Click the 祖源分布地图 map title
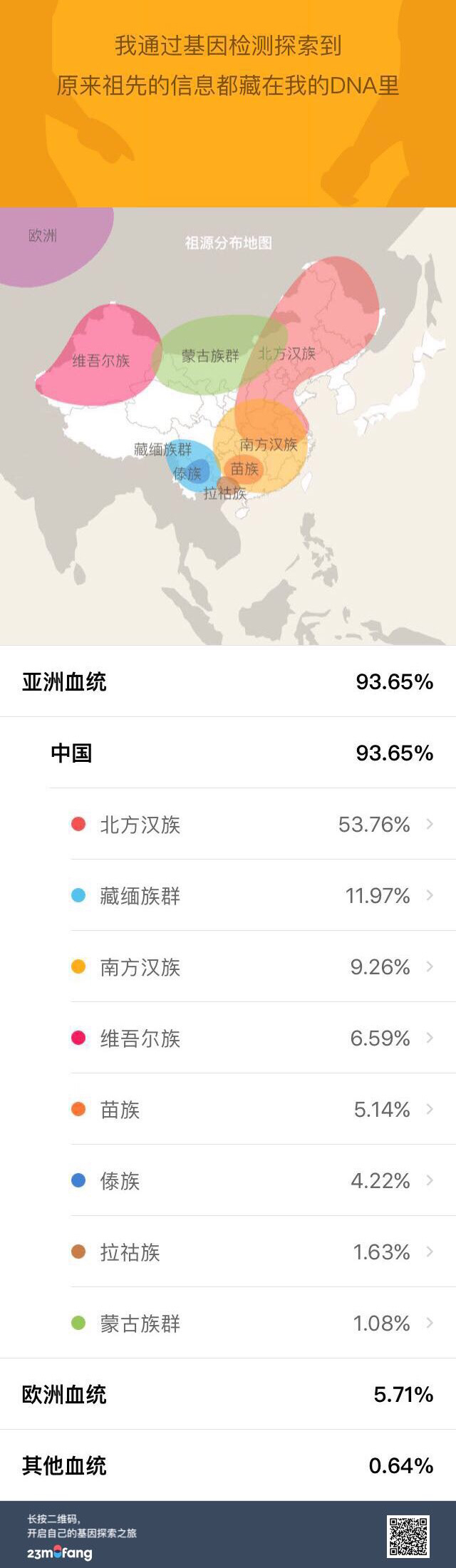This screenshot has width=456, height=1568. coord(229,243)
